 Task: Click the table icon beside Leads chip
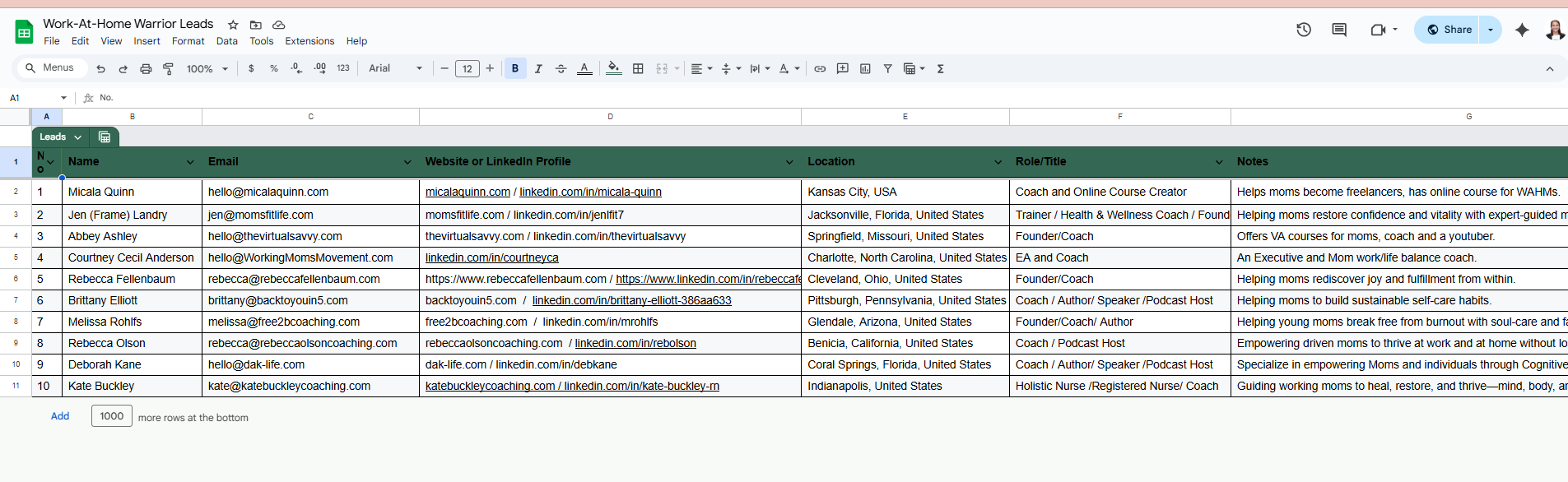[x=105, y=137]
